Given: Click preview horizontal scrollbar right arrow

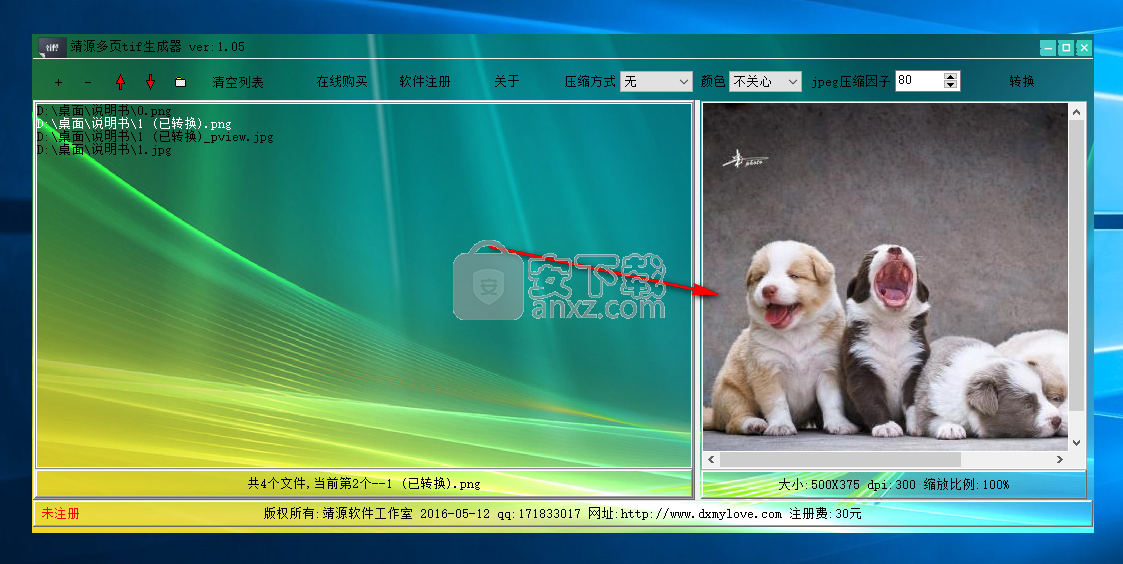Looking at the screenshot, I should 1060,459.
